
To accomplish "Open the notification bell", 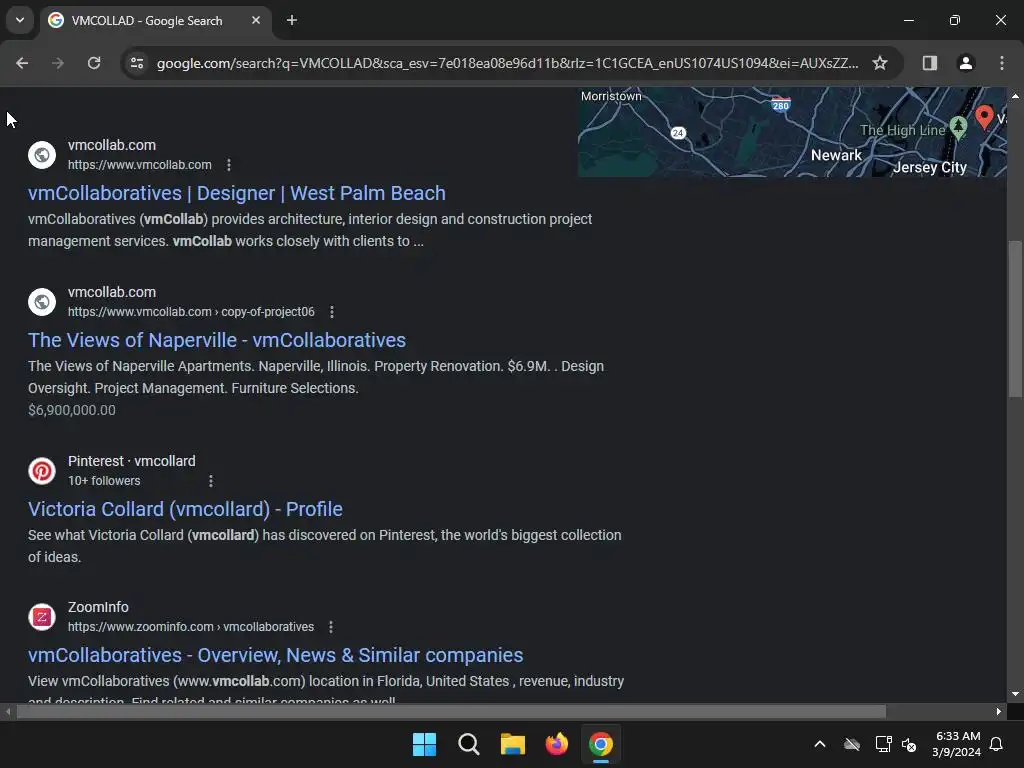I will [x=996, y=744].
